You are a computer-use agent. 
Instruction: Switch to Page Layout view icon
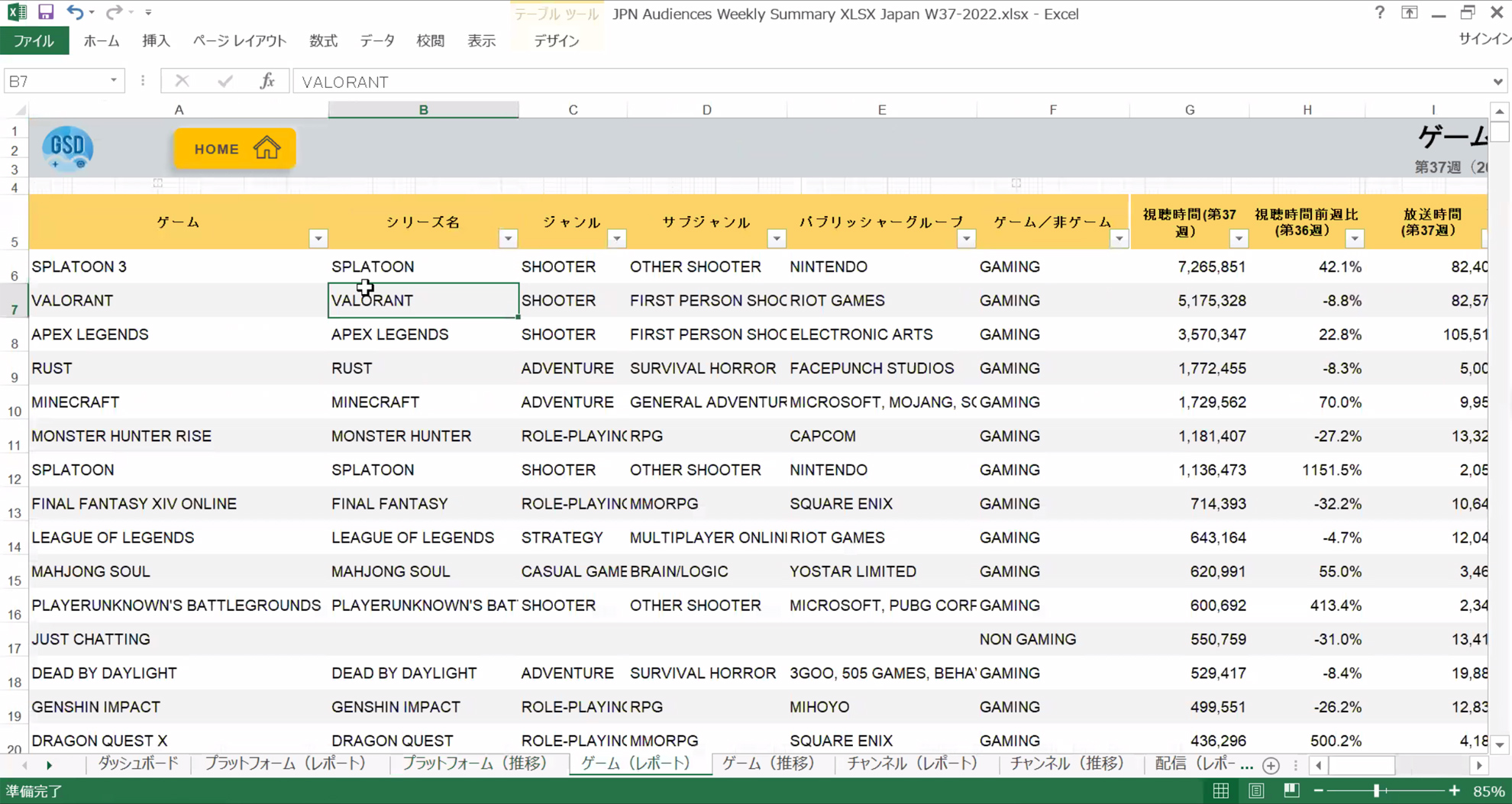[1256, 791]
